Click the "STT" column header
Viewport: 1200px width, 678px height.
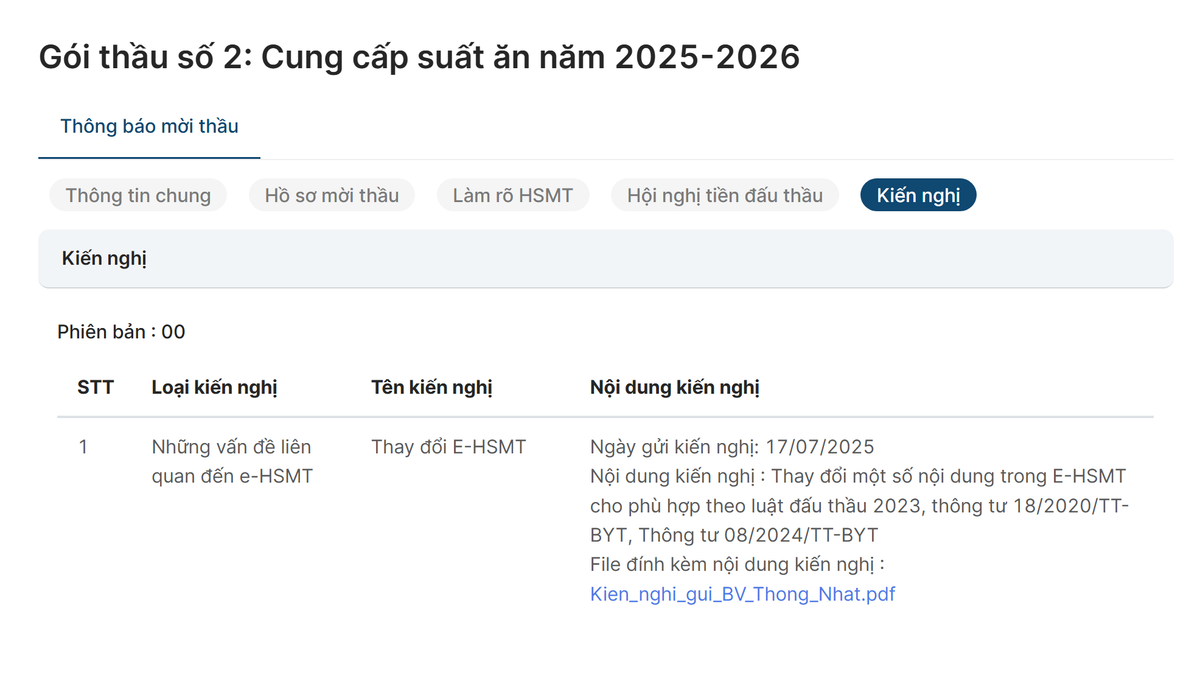coord(95,387)
